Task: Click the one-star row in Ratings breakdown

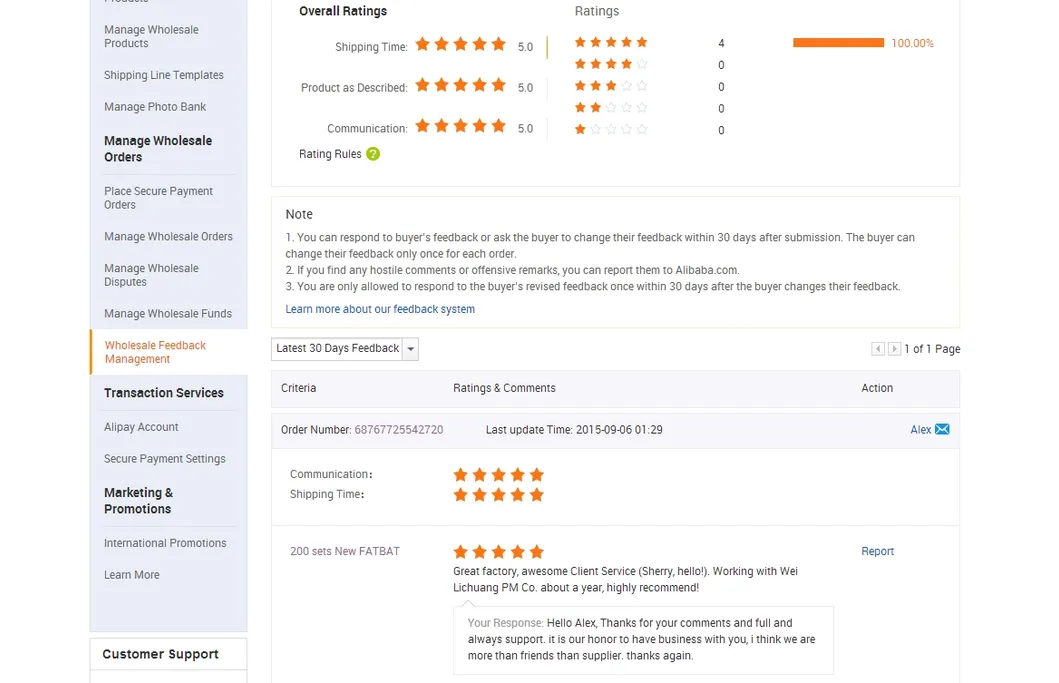Action: tap(611, 130)
